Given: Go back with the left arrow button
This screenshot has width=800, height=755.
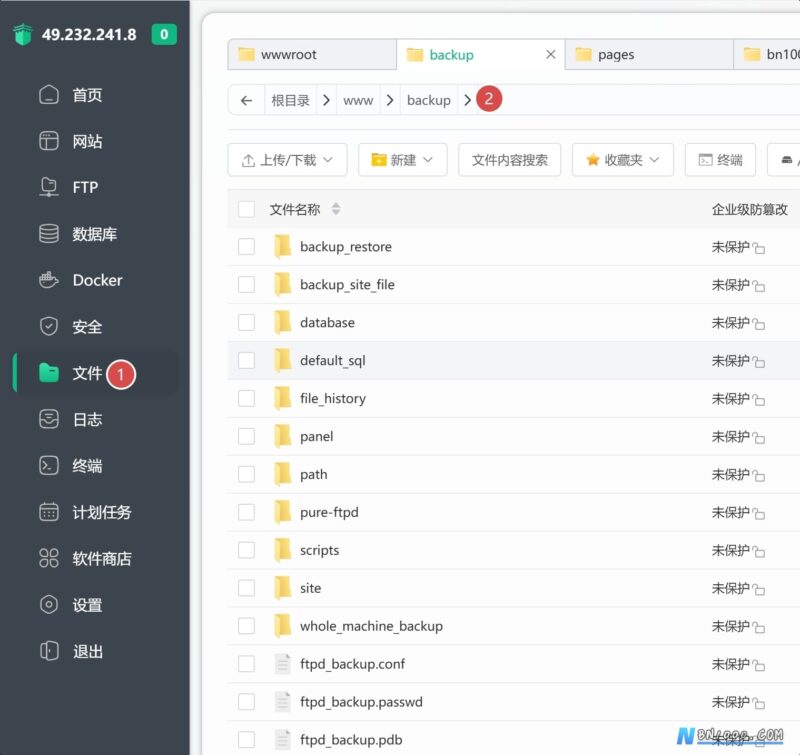Looking at the screenshot, I should coord(246,100).
